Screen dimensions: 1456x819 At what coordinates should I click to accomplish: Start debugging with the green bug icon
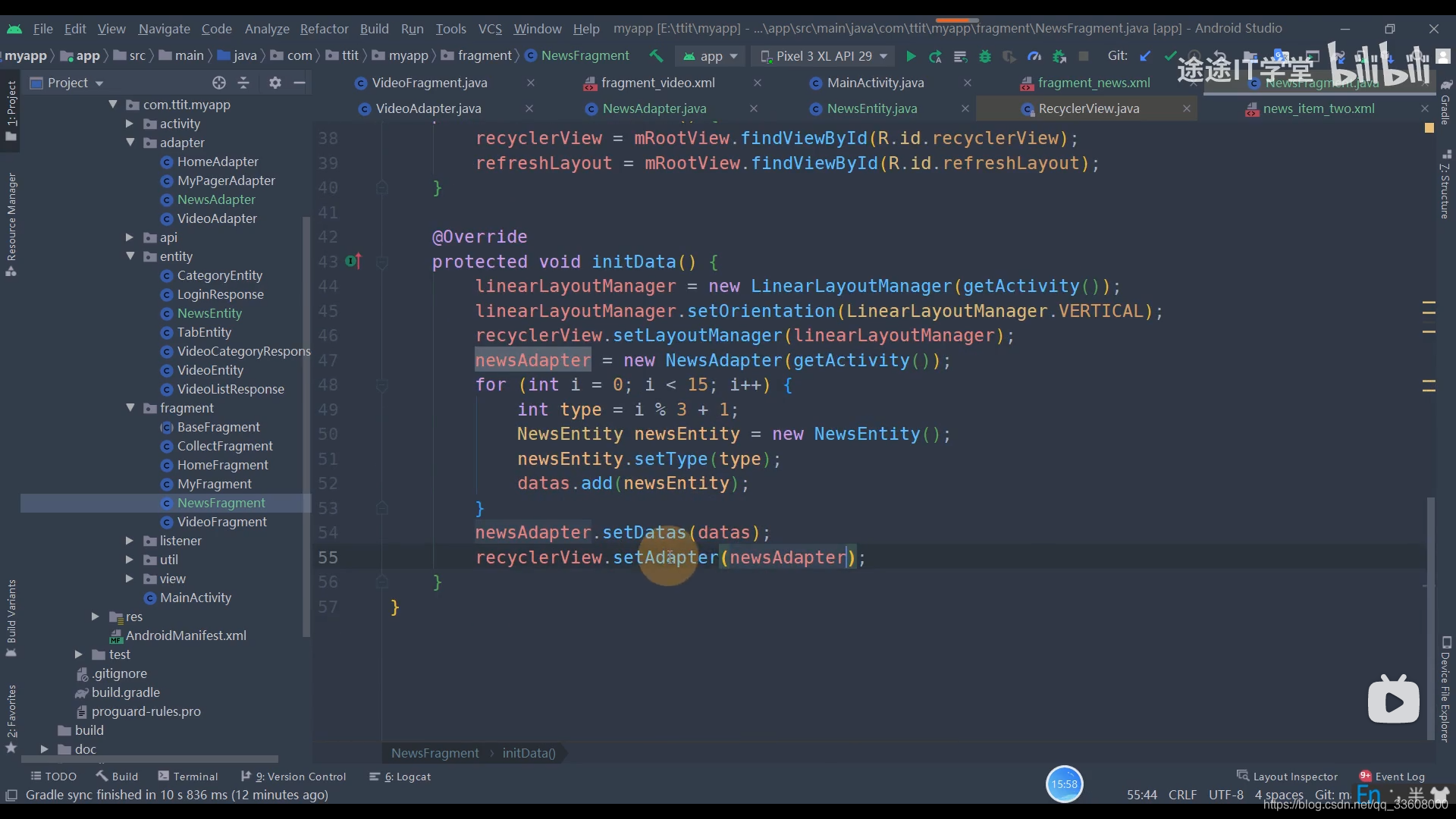point(985,56)
